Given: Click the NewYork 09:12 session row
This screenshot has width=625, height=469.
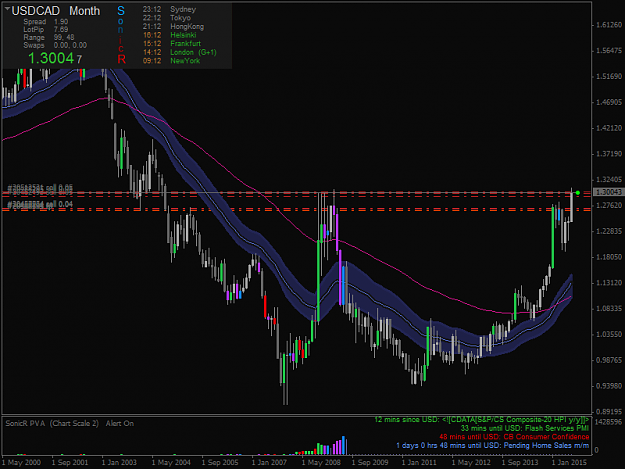Looking at the screenshot, I should [171, 61].
